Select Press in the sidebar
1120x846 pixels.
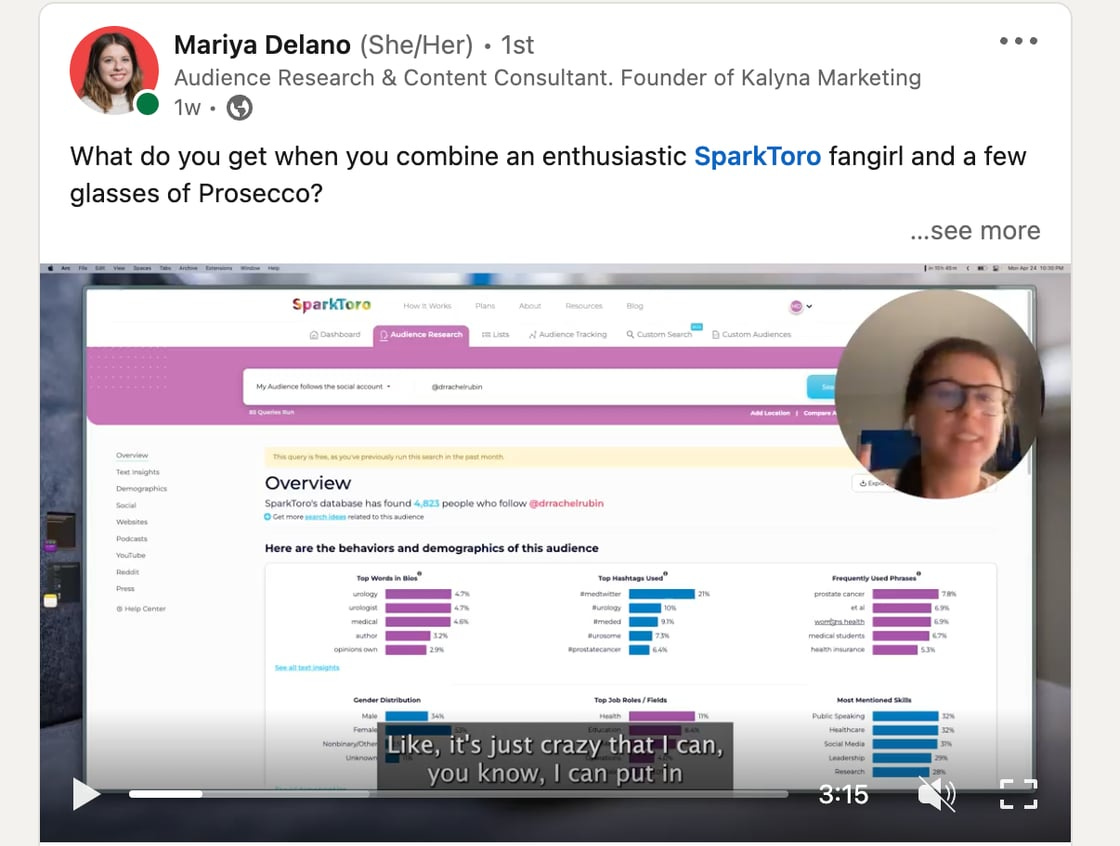tap(125, 589)
